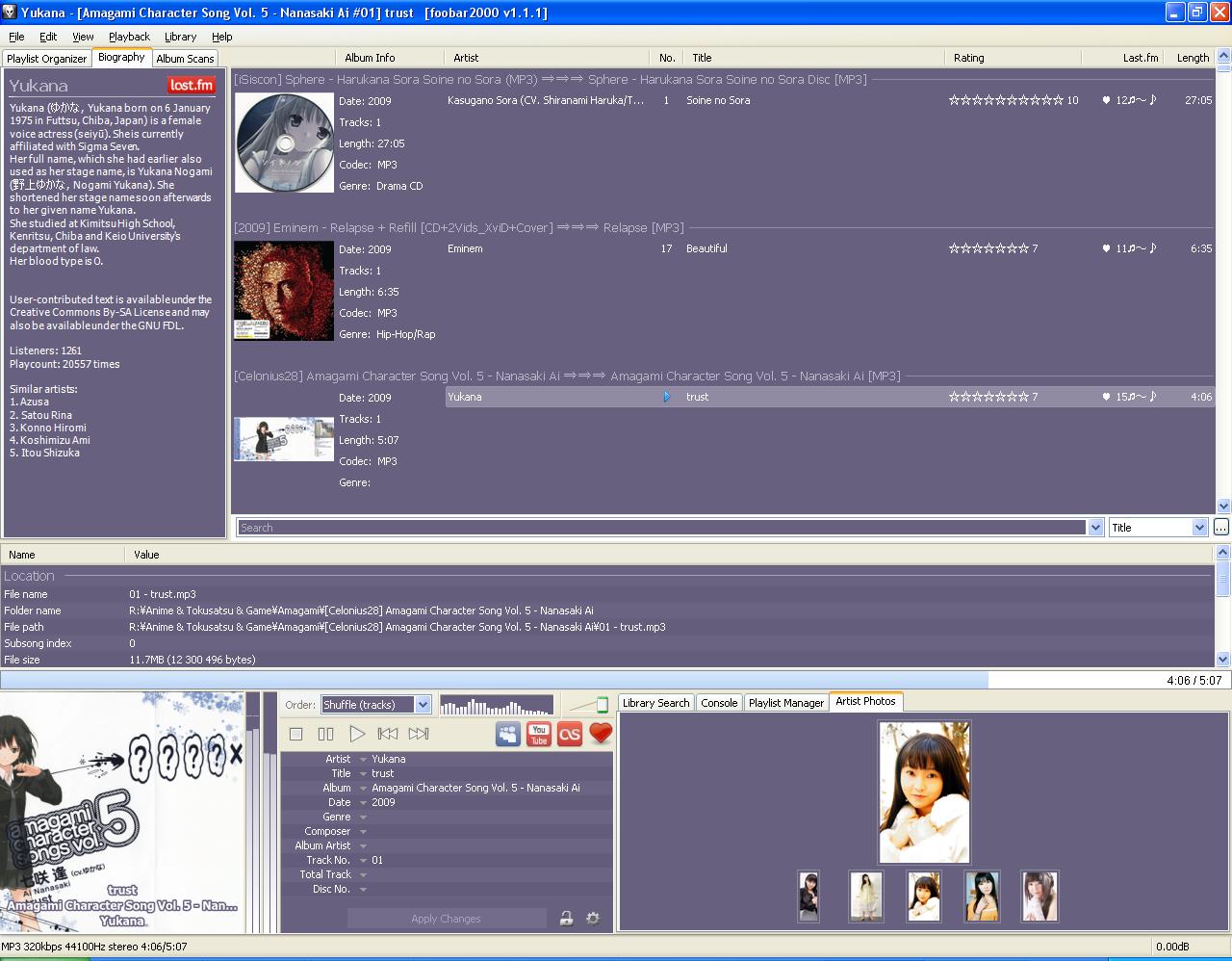1232x961 pixels.
Task: Rate trust using its star rating
Action: click(x=988, y=397)
